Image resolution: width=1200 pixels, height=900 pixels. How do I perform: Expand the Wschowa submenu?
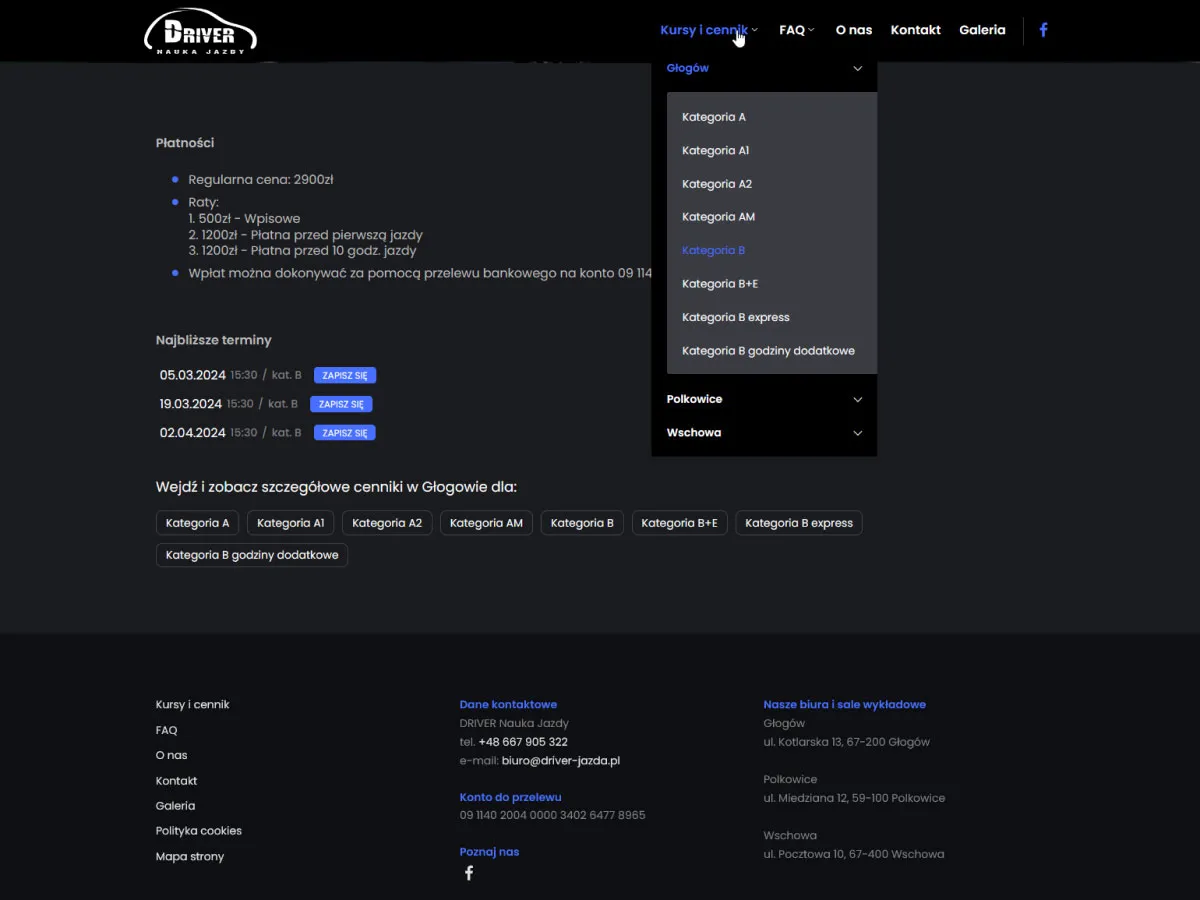(857, 433)
